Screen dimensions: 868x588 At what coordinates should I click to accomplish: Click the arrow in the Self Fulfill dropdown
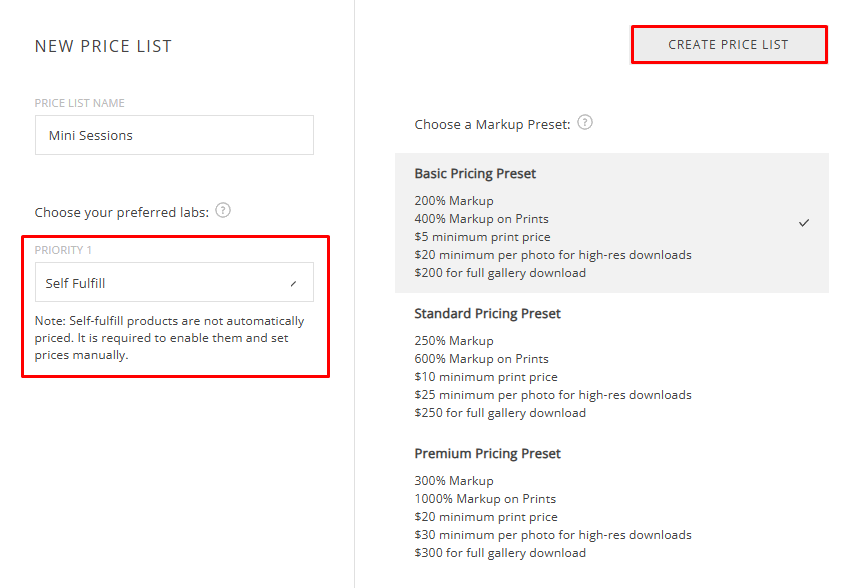point(293,284)
